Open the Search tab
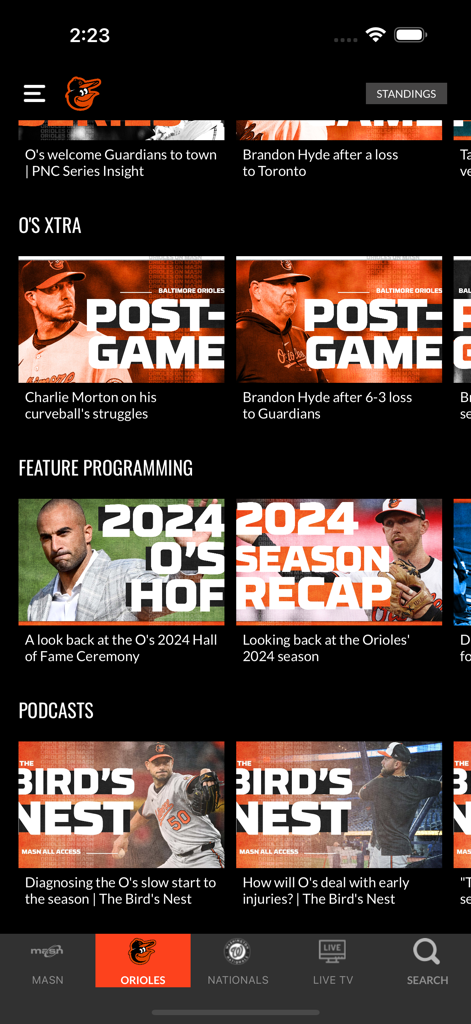The width and height of the screenshot is (471, 1024). (427, 961)
